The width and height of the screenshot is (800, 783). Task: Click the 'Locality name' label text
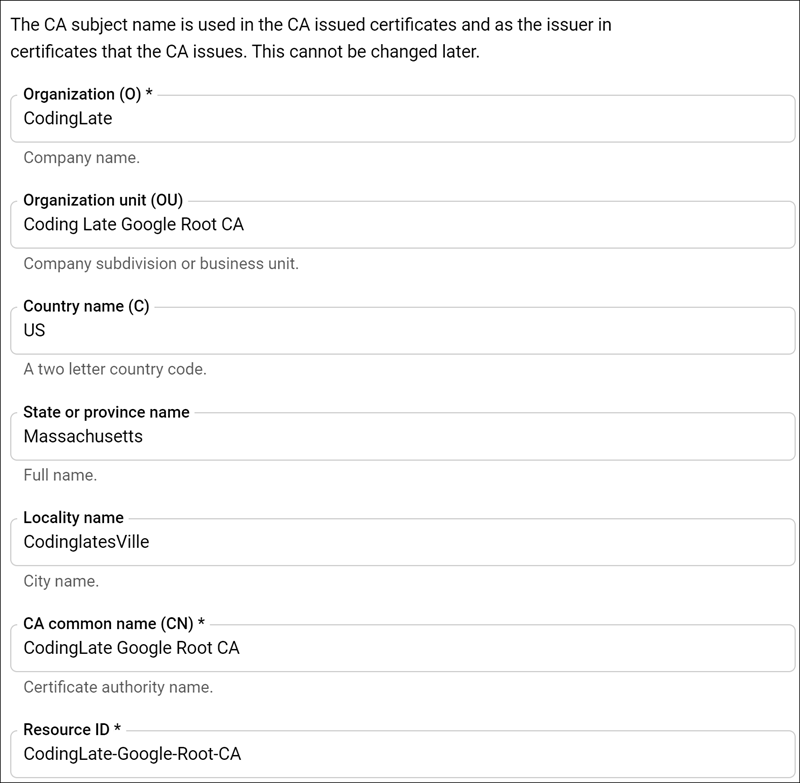click(x=73, y=517)
